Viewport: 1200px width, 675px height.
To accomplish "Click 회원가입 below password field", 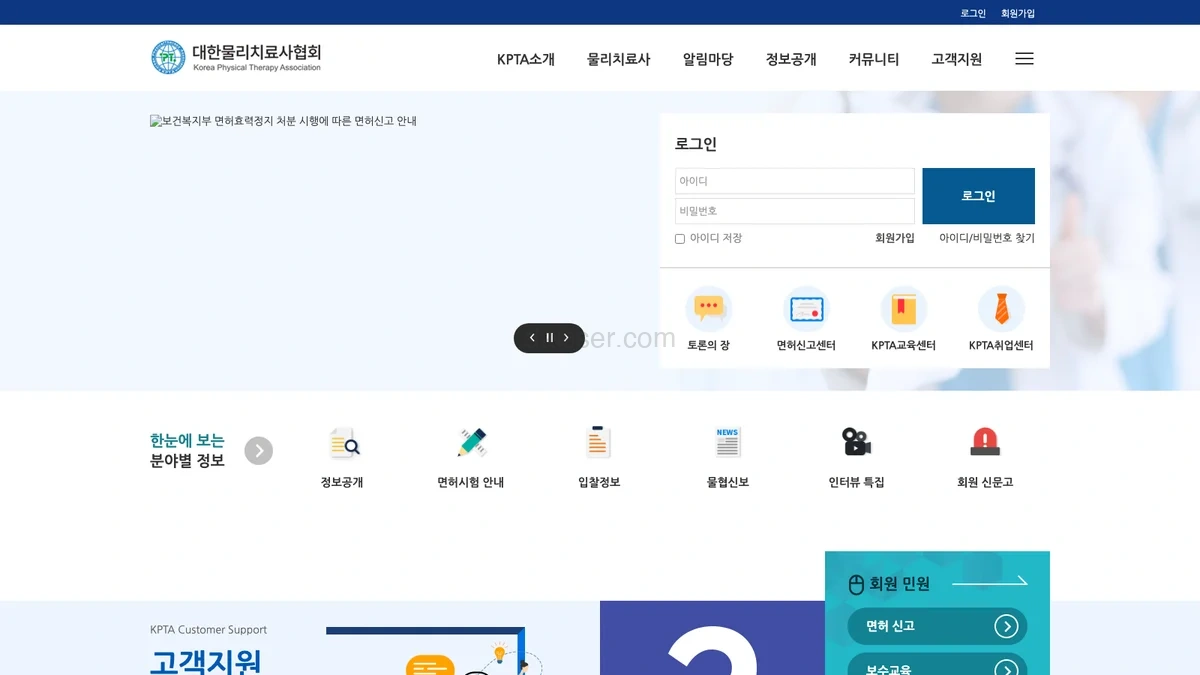I will click(x=895, y=238).
